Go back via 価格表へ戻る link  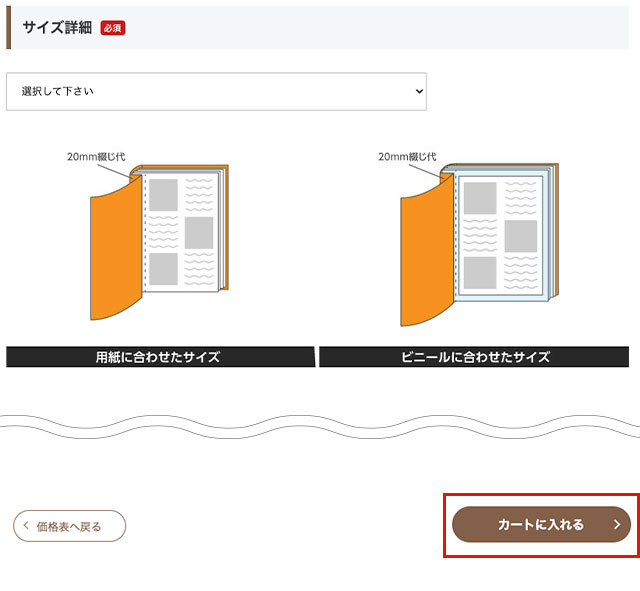(69, 526)
